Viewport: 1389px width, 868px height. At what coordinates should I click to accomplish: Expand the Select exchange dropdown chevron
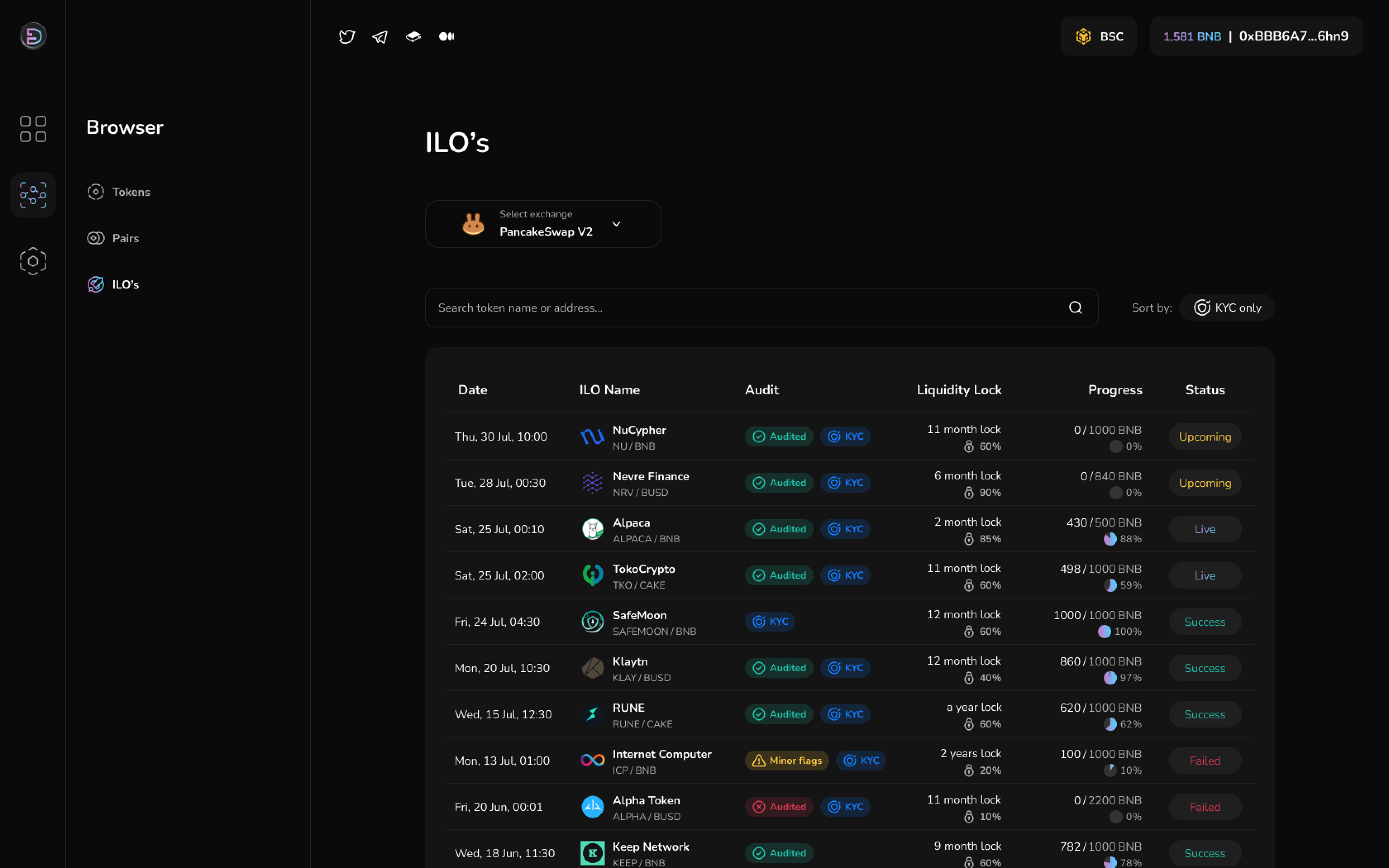click(616, 224)
